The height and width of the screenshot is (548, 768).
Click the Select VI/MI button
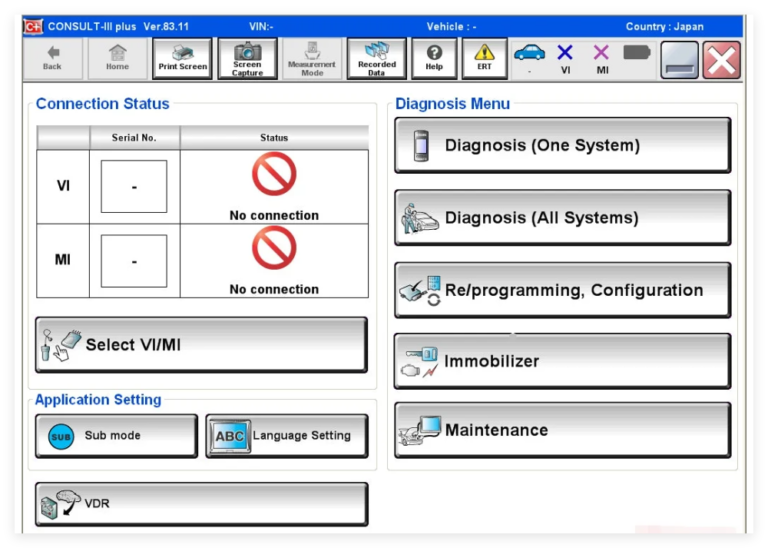click(201, 345)
